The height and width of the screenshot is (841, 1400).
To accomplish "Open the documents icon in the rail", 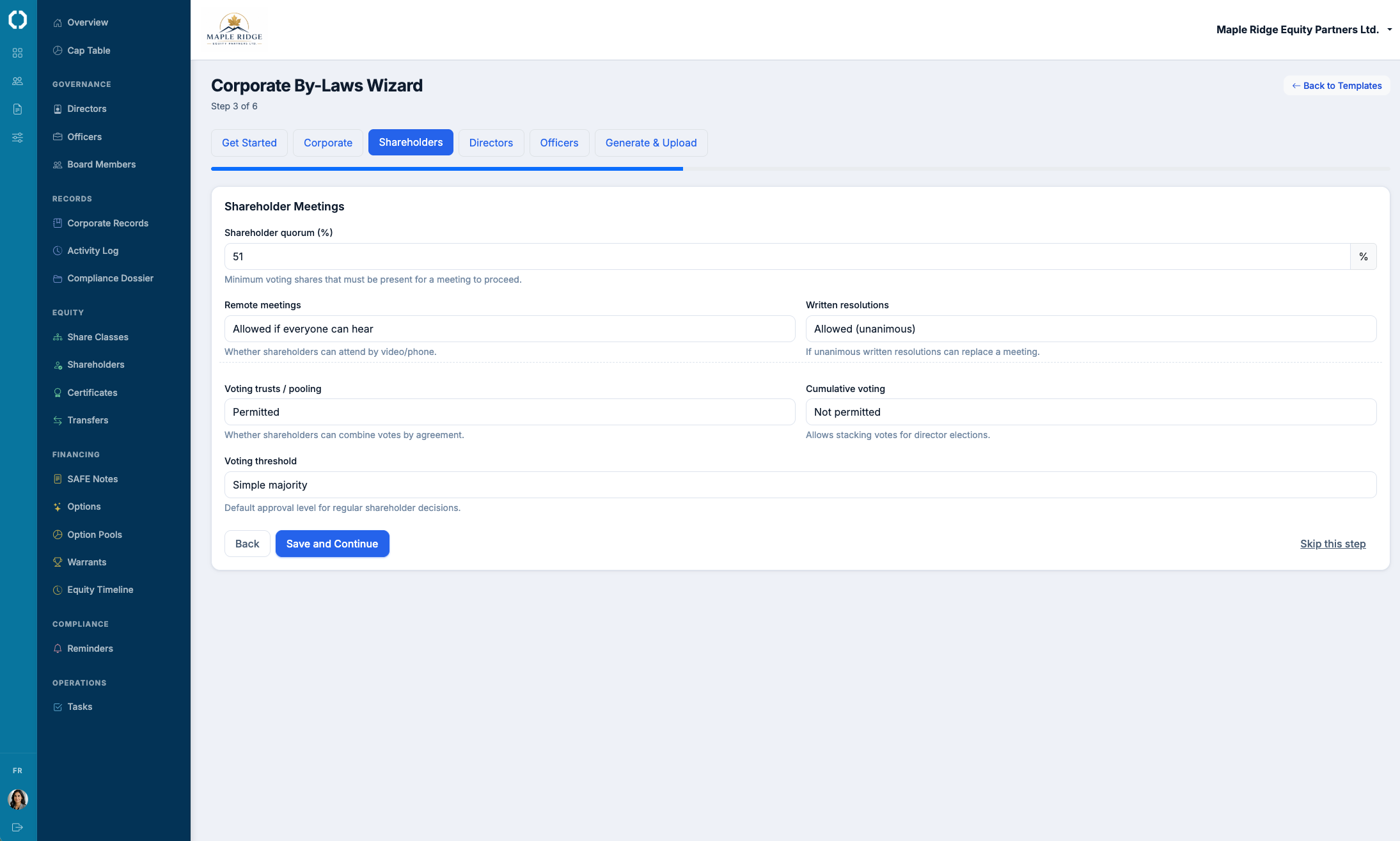I will (x=18, y=109).
